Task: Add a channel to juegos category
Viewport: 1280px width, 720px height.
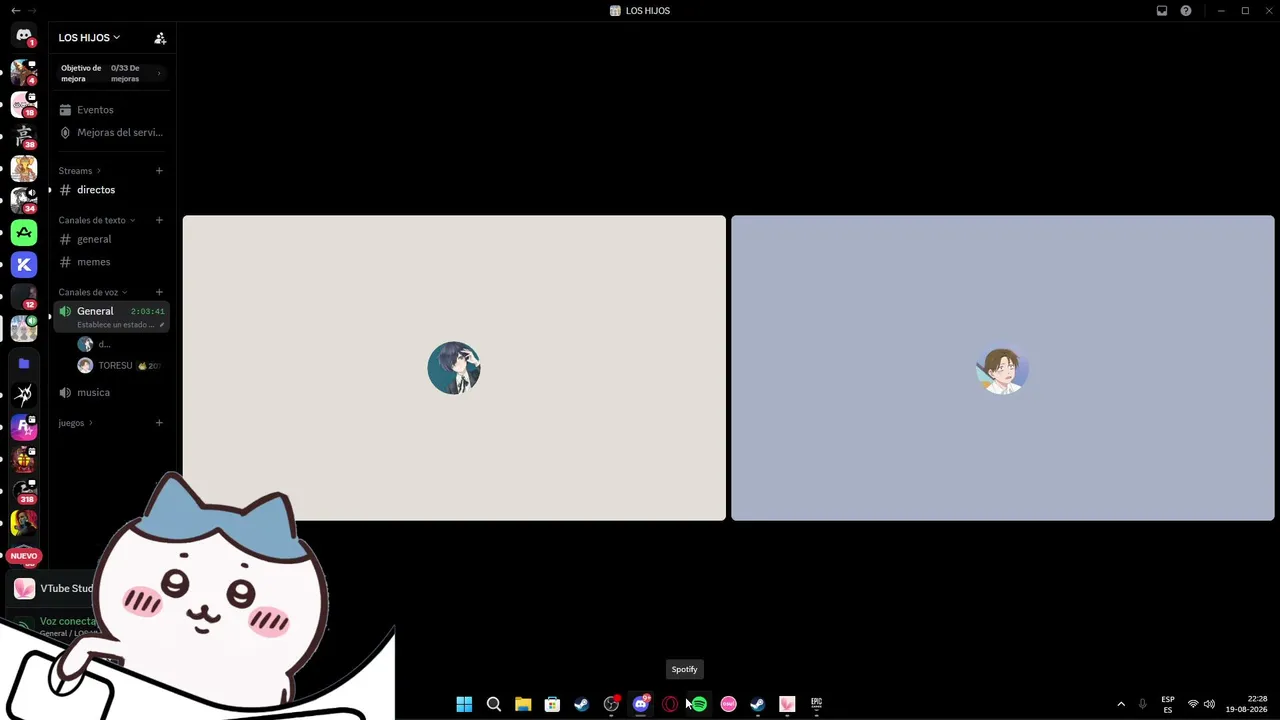Action: [x=159, y=423]
